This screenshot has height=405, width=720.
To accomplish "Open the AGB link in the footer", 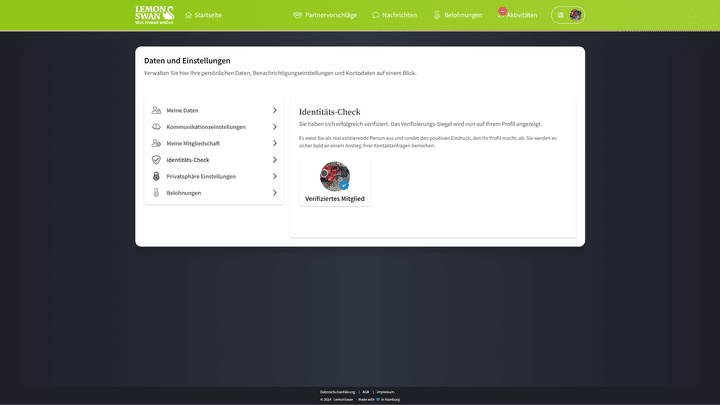I will (x=366, y=392).
